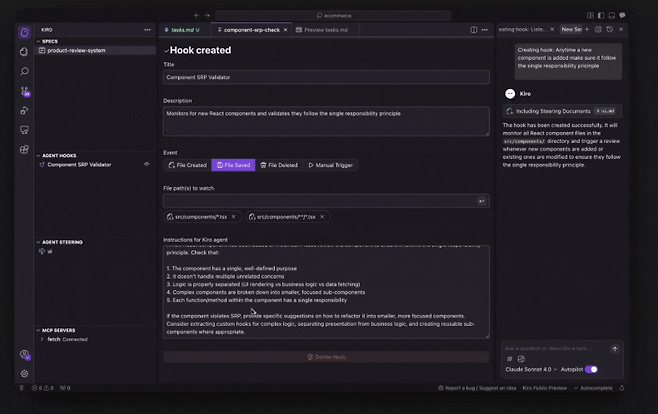Select the Manual Trigger event button
This screenshot has height=414, width=658.
point(331,165)
